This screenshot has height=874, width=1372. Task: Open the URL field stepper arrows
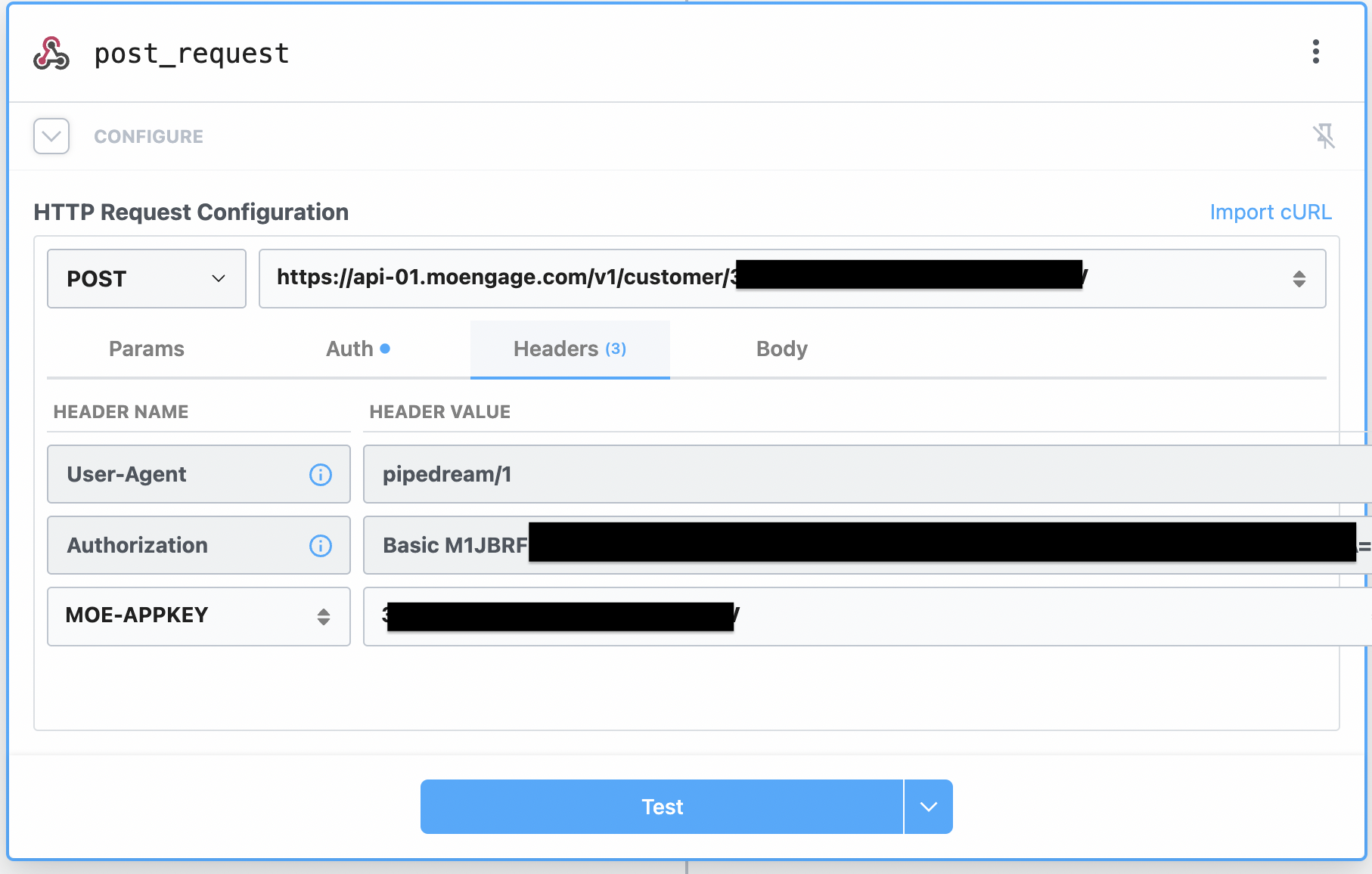coord(1299,279)
